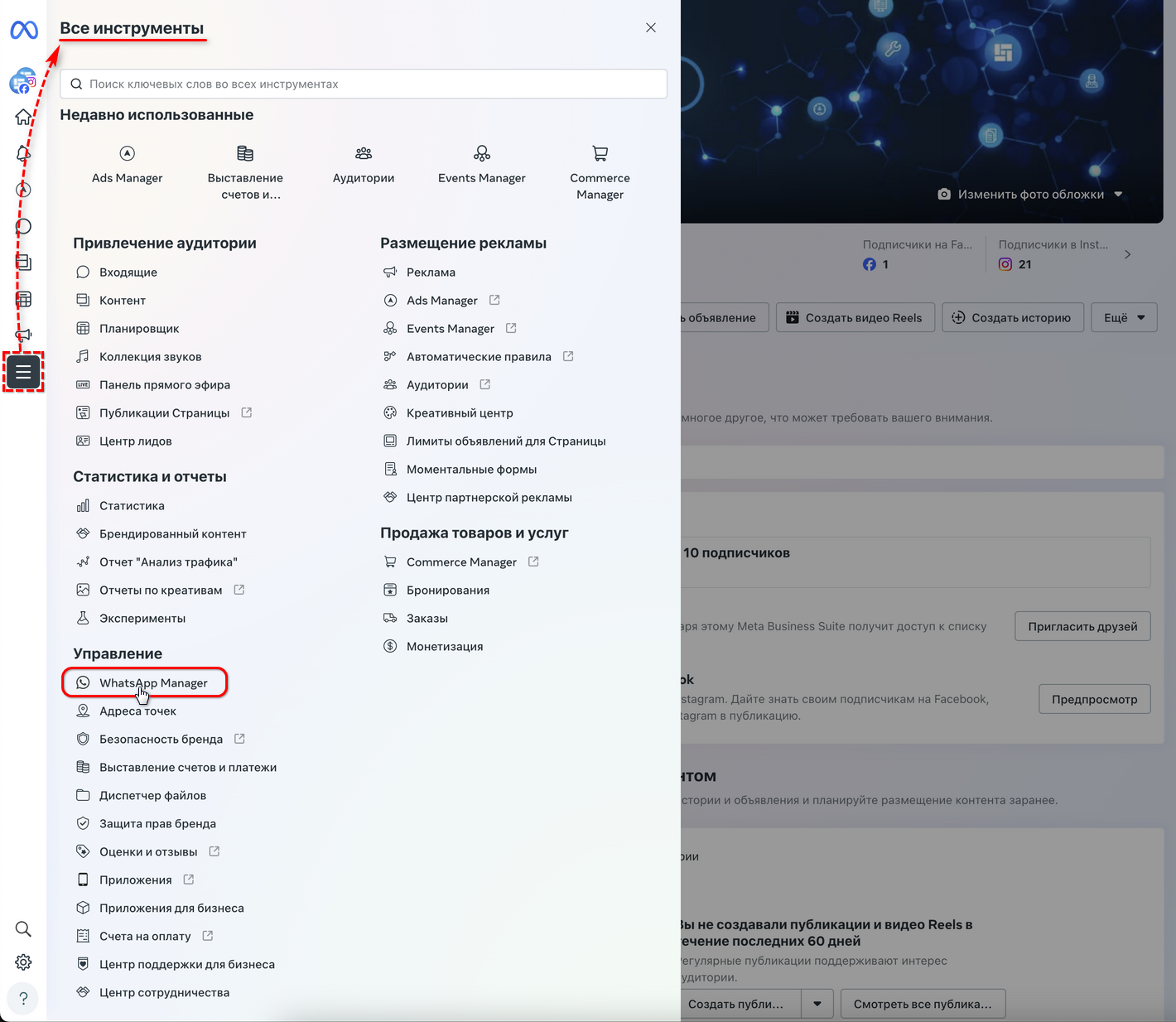The height and width of the screenshot is (1022, 1176).
Task: Click the keyword search field in Все инструменты
Action: point(363,84)
